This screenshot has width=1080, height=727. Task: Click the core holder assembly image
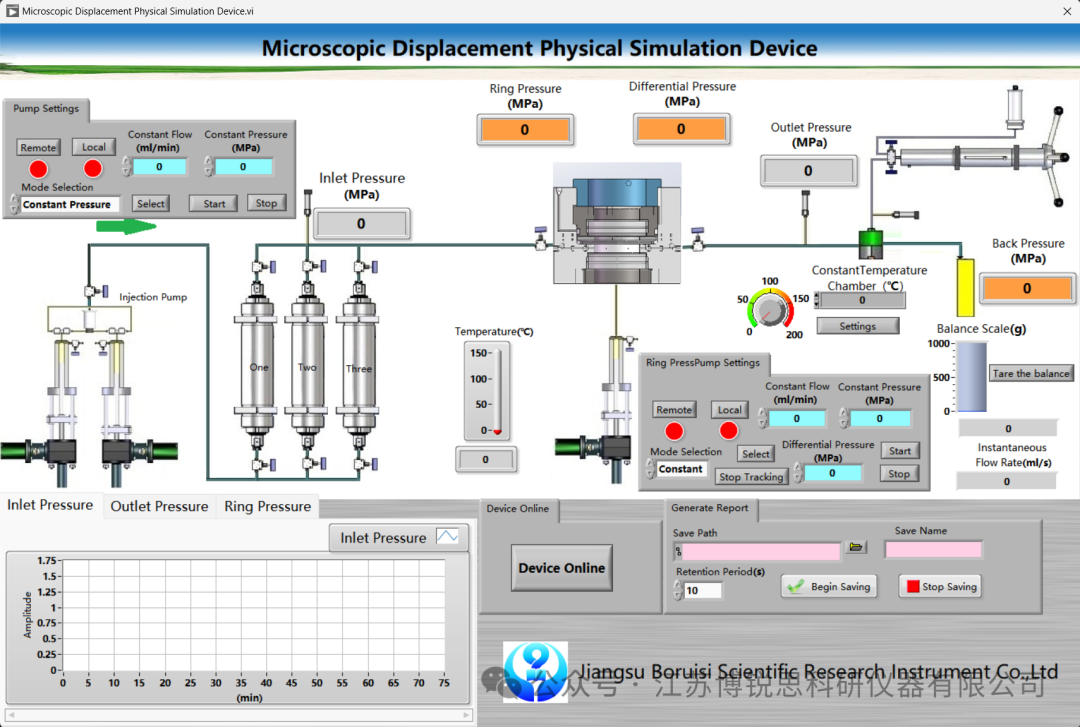coord(616,223)
